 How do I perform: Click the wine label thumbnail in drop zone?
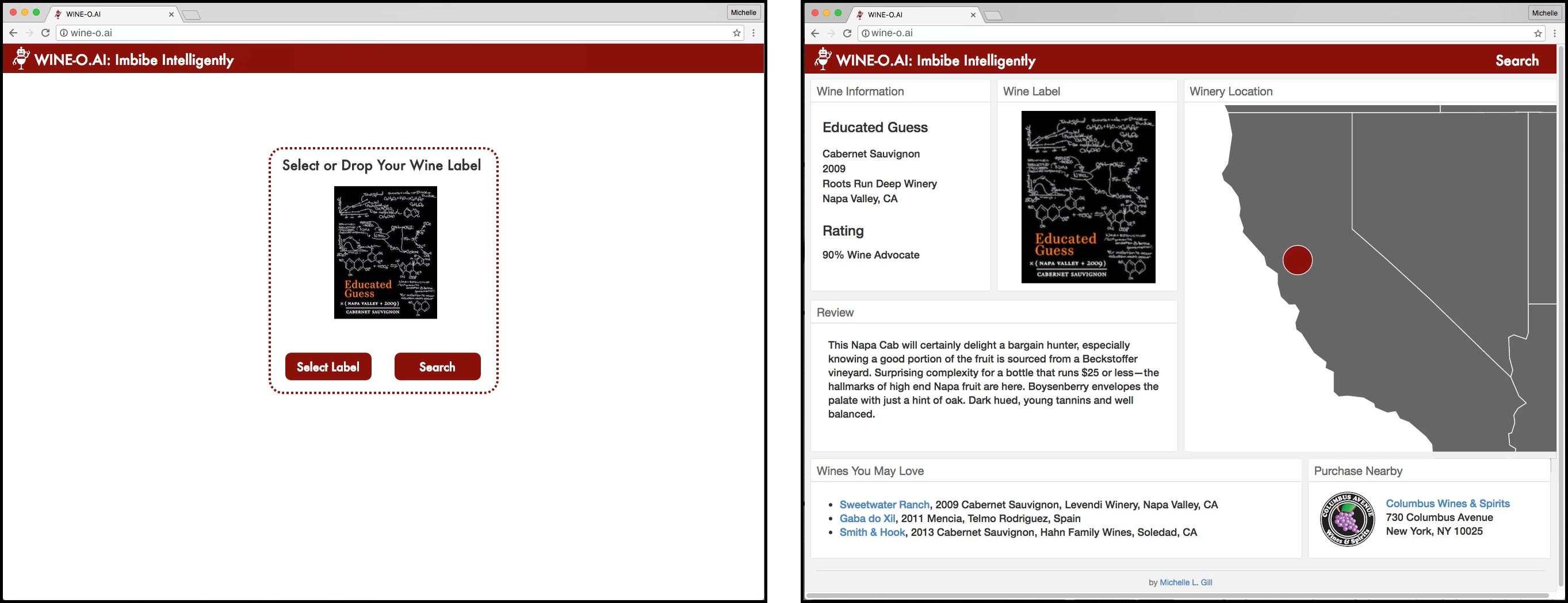pos(385,252)
